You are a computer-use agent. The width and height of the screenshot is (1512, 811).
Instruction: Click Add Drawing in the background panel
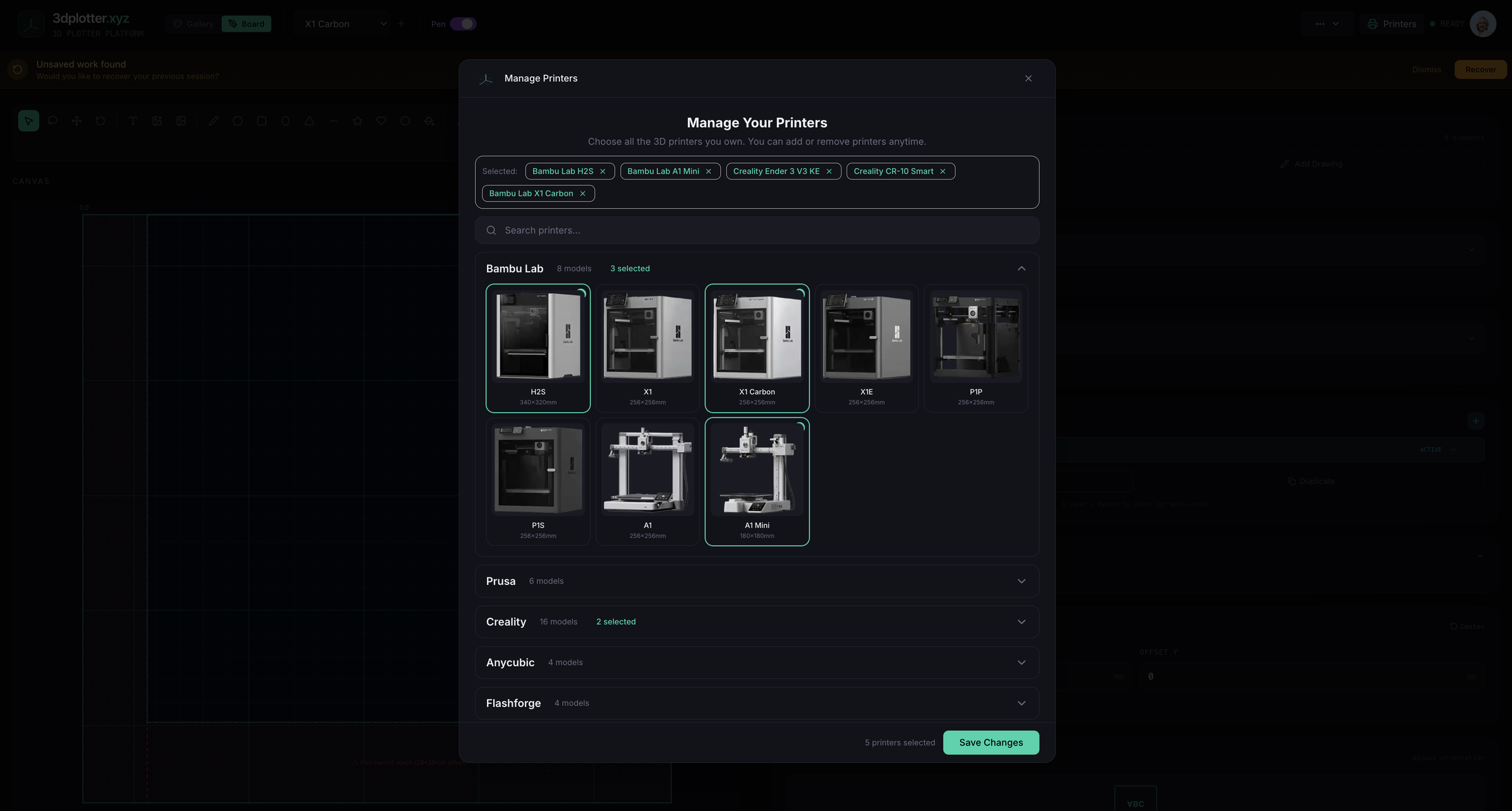point(1312,164)
